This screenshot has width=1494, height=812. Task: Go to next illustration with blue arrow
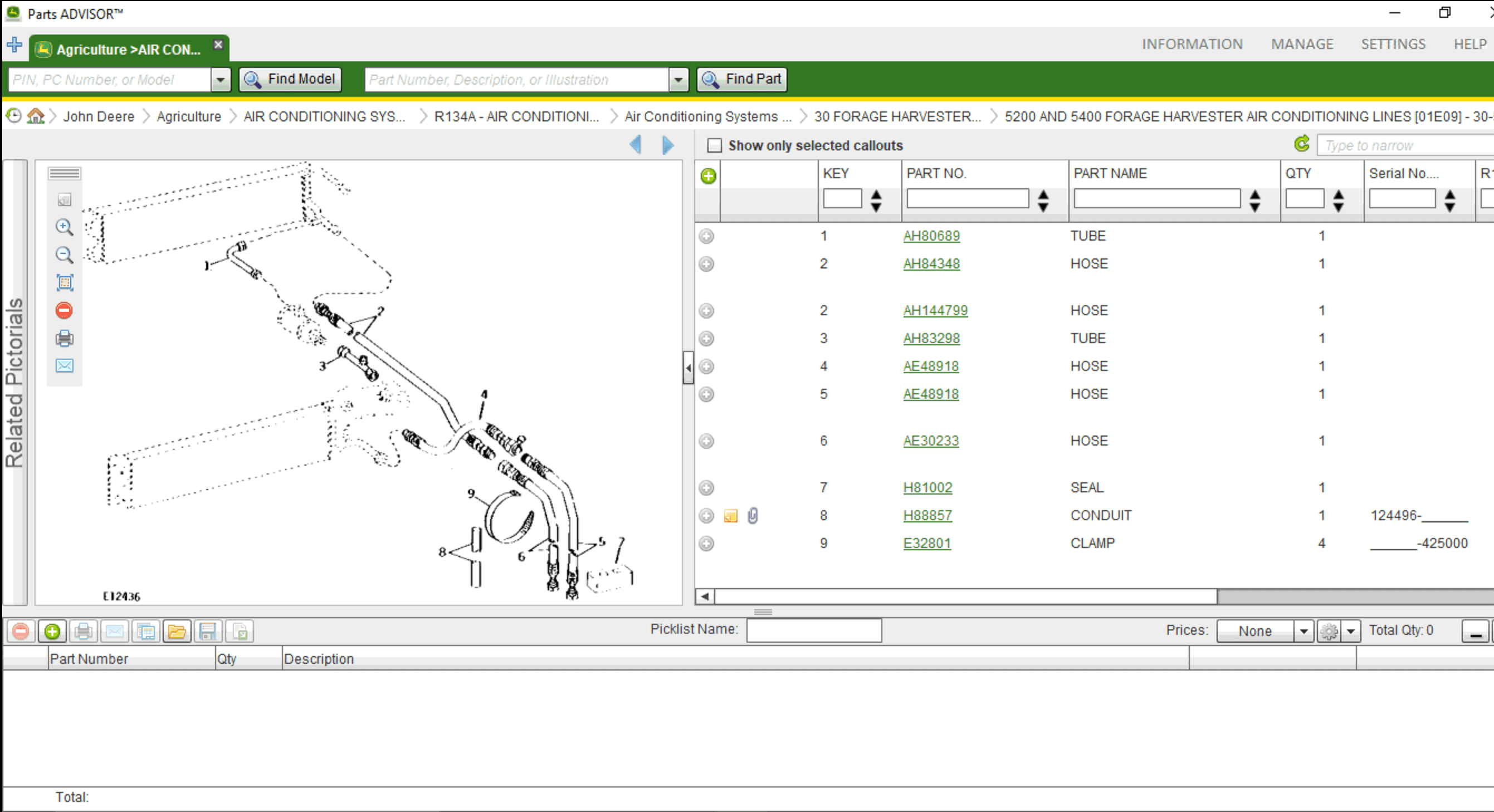[x=668, y=144]
